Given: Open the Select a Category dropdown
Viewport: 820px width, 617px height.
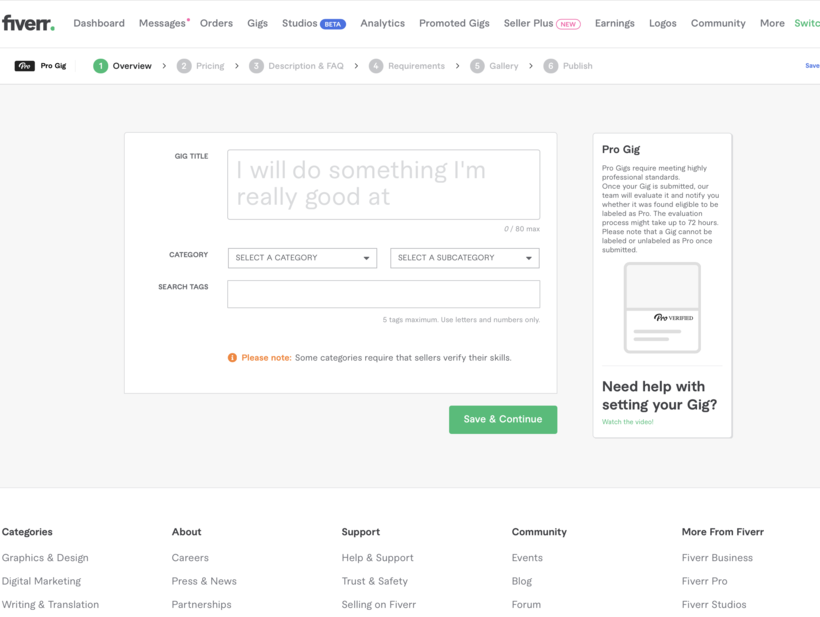Looking at the screenshot, I should 302,258.
